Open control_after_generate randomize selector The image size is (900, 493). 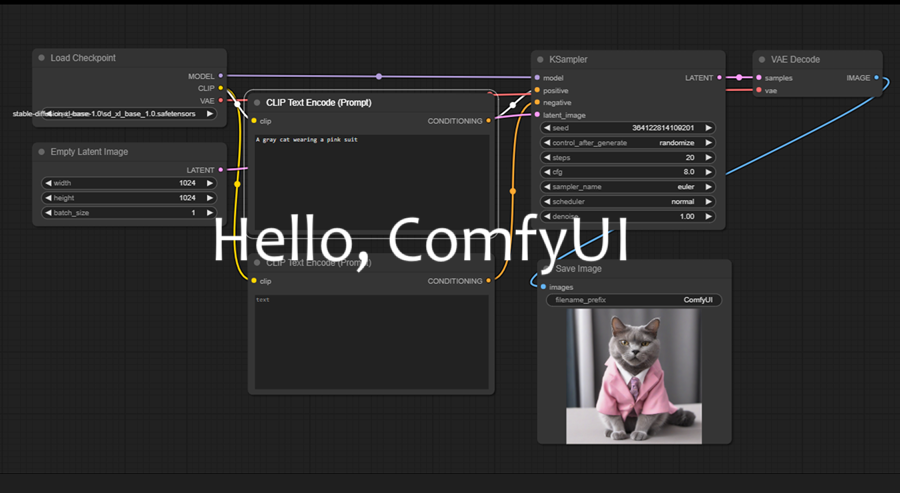point(628,143)
